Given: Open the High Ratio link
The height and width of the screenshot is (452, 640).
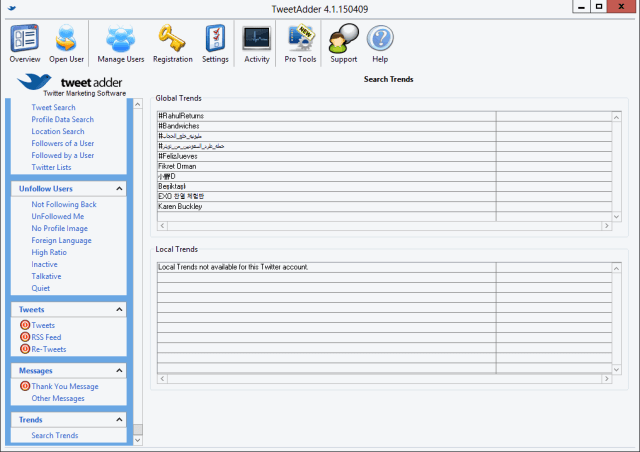Looking at the screenshot, I should point(49,252).
